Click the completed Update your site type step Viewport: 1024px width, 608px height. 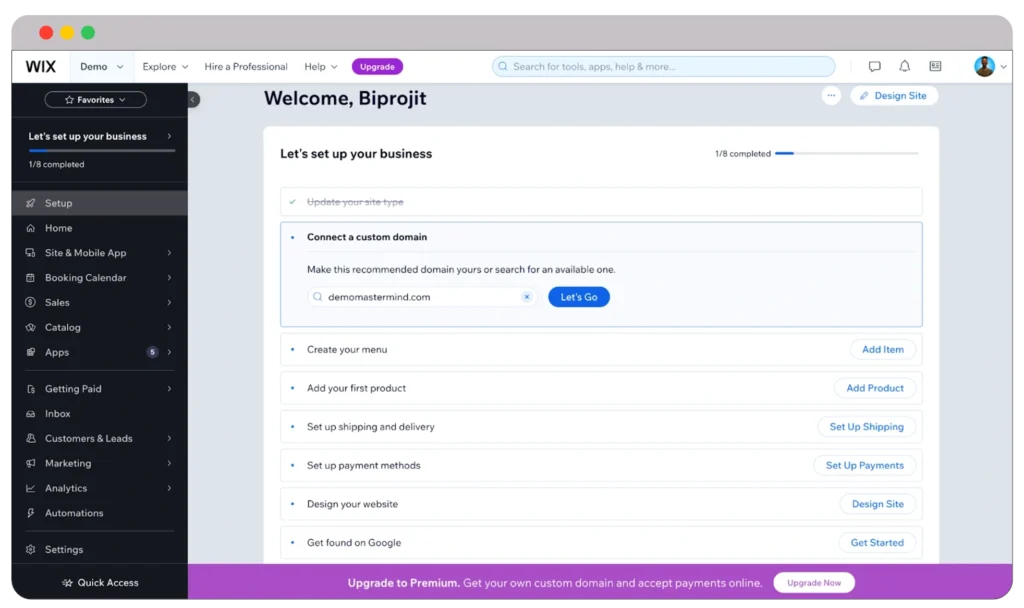pyautogui.click(x=355, y=202)
